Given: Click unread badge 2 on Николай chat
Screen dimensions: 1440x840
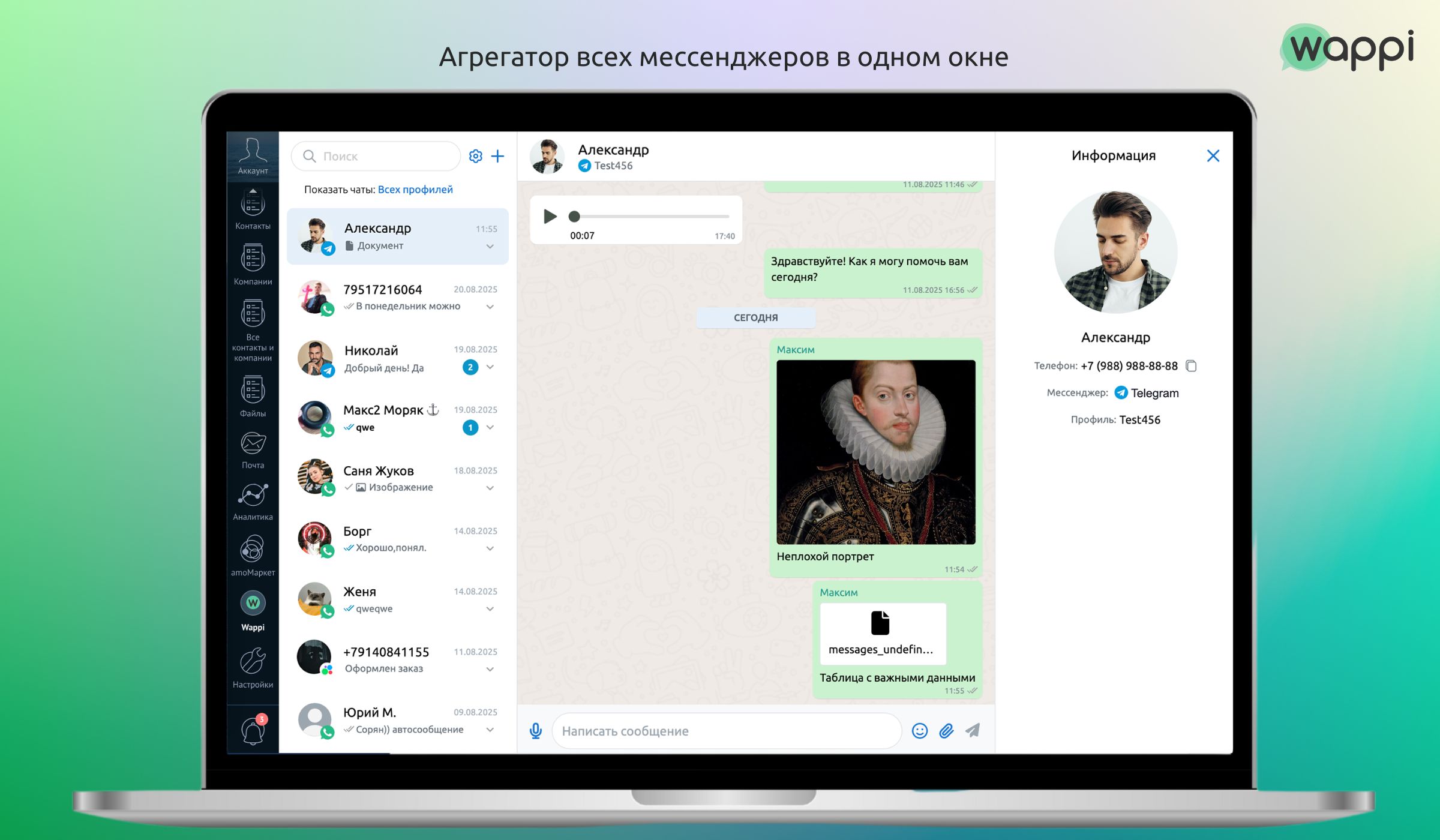Looking at the screenshot, I should click(x=470, y=367).
